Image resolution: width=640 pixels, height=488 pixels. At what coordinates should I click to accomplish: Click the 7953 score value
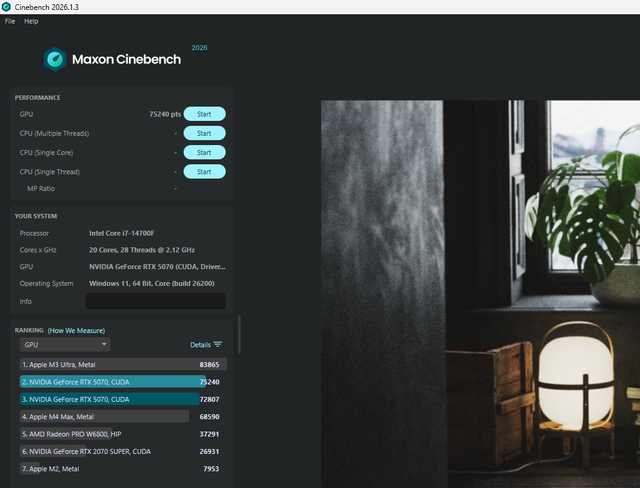[x=211, y=469]
